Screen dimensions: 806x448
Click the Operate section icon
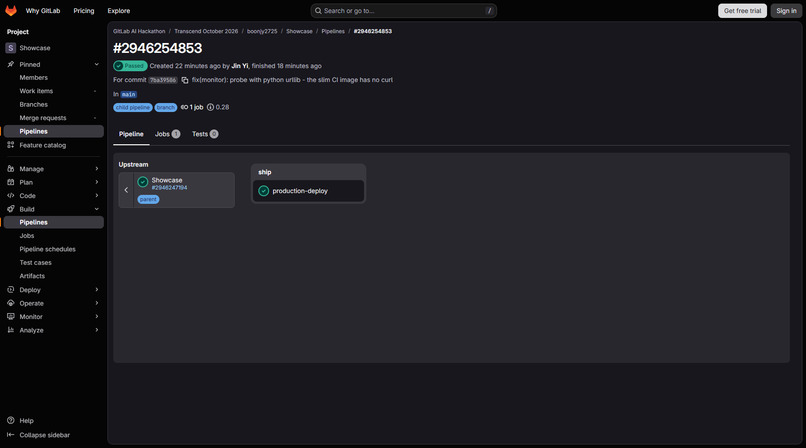tap(10, 303)
